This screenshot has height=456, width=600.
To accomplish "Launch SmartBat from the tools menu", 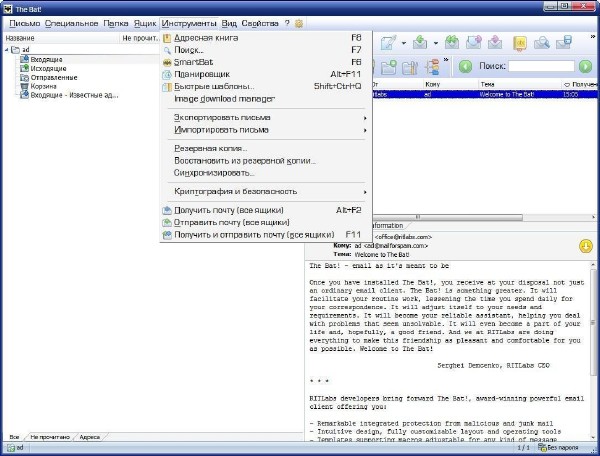I will 194,62.
